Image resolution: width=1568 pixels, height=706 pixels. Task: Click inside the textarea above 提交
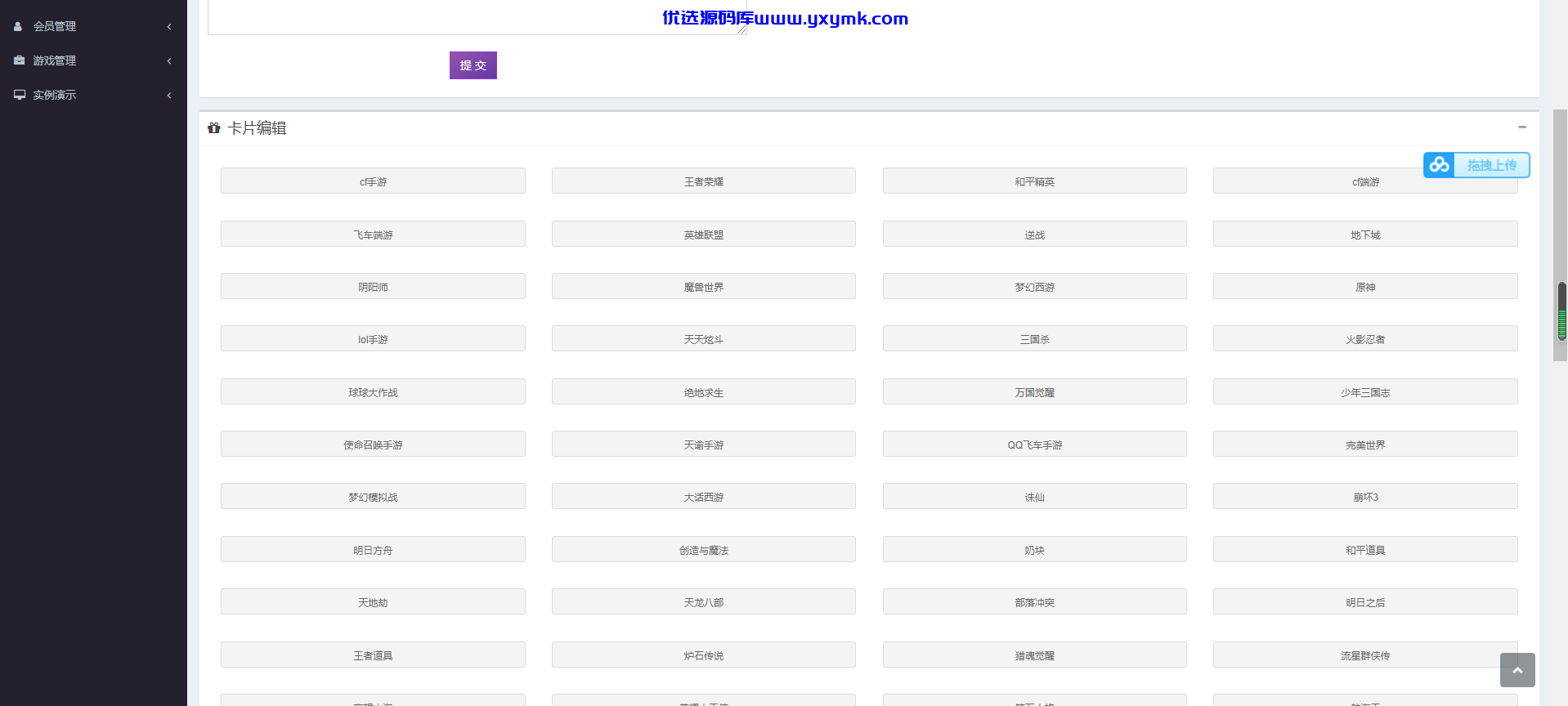tap(477, 16)
